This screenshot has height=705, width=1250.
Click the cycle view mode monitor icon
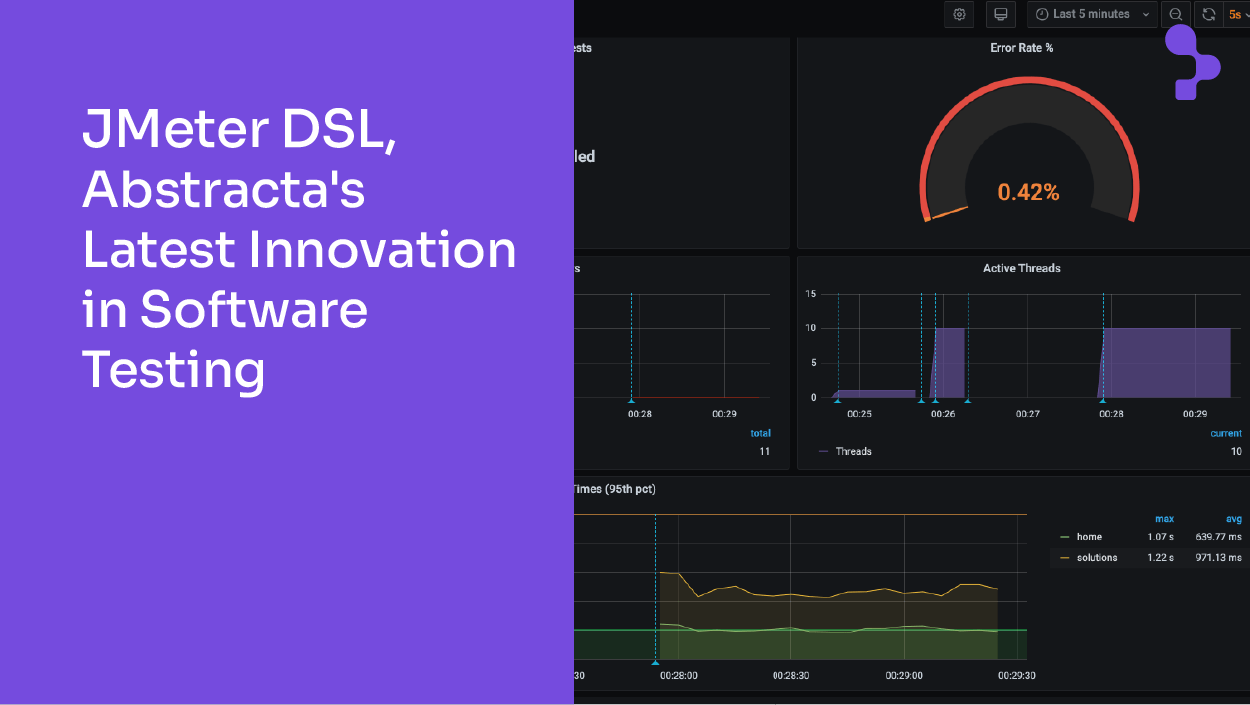pyautogui.click(x=1000, y=14)
